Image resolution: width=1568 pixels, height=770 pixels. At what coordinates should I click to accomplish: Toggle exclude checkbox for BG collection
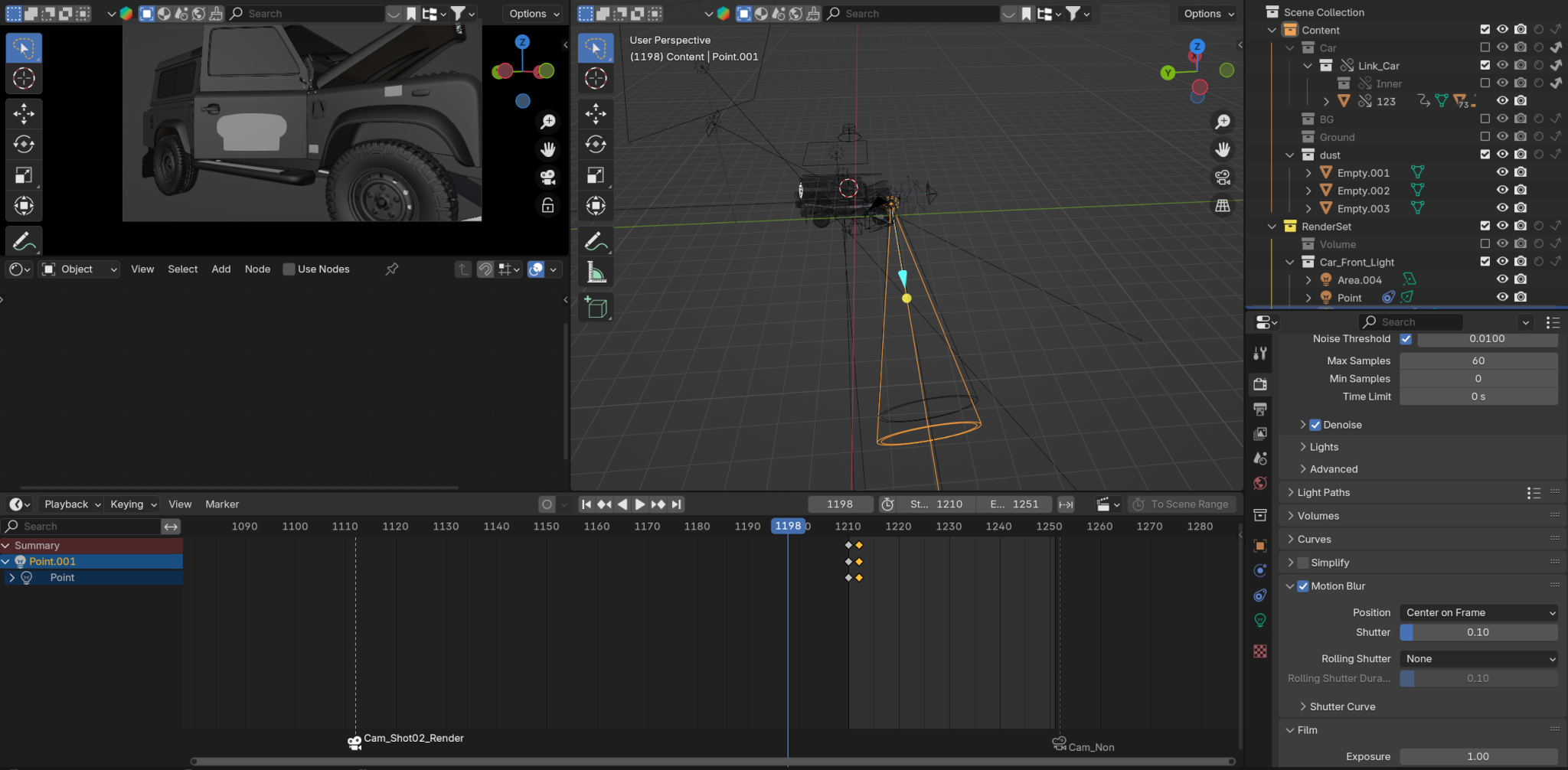(x=1485, y=119)
